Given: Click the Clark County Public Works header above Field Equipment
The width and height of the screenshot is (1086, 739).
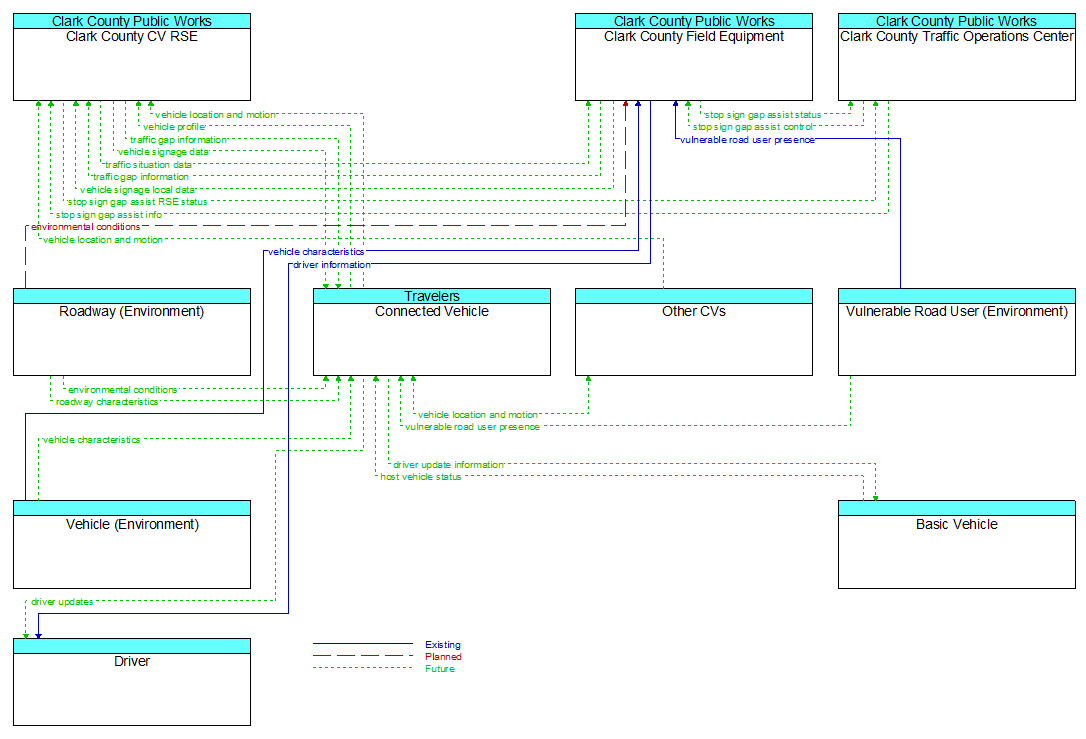Looking at the screenshot, I should tap(693, 21).
